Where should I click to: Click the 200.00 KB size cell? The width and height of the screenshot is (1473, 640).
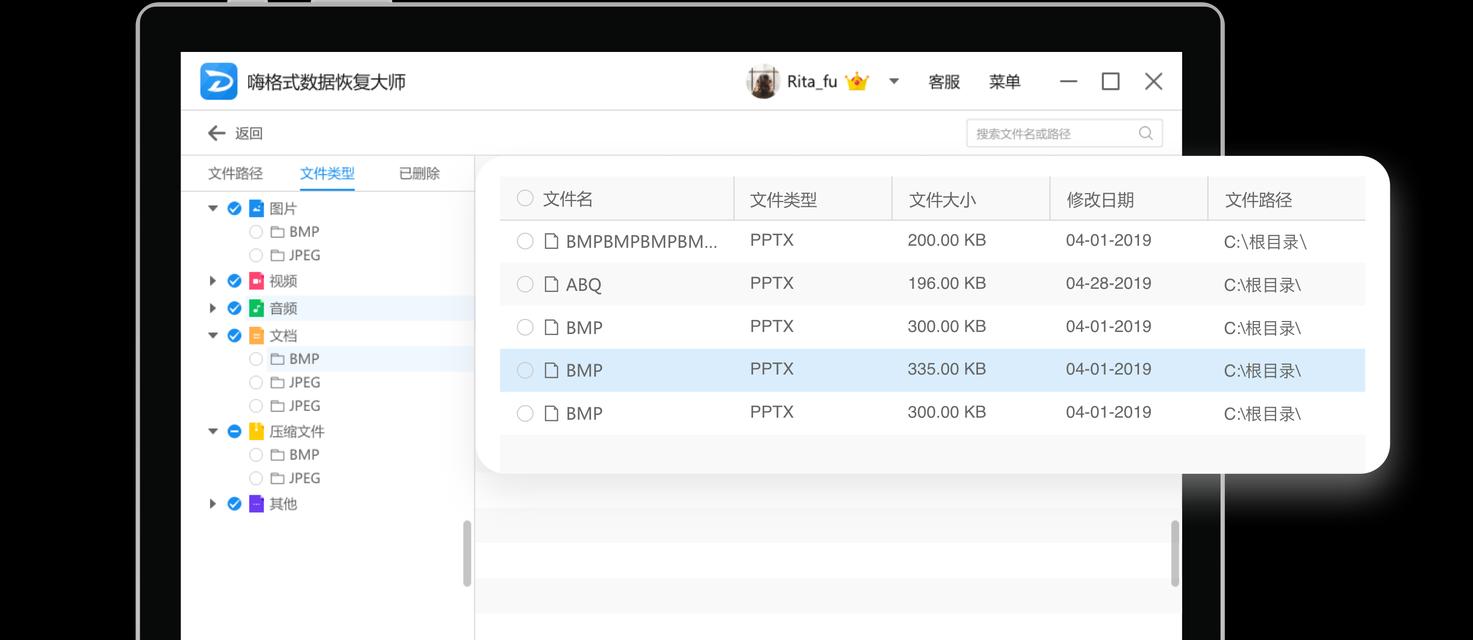947,240
